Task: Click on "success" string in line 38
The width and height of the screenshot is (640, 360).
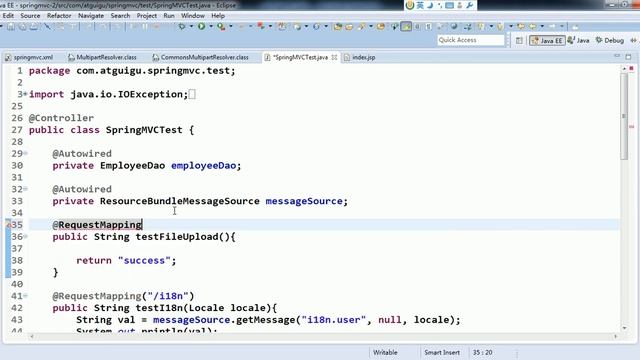Action: [x=144, y=260]
